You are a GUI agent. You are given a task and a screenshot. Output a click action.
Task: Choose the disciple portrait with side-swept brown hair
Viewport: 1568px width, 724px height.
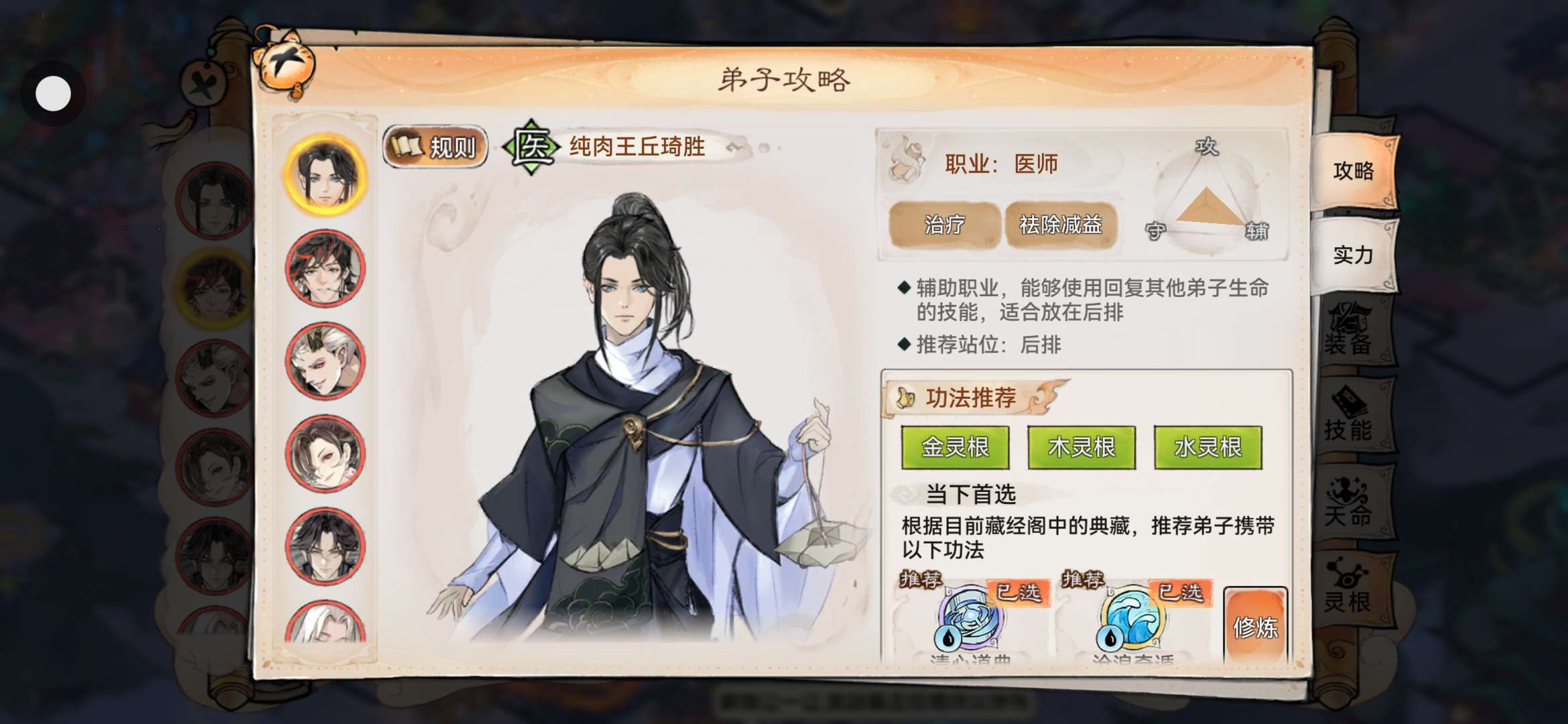(325, 453)
